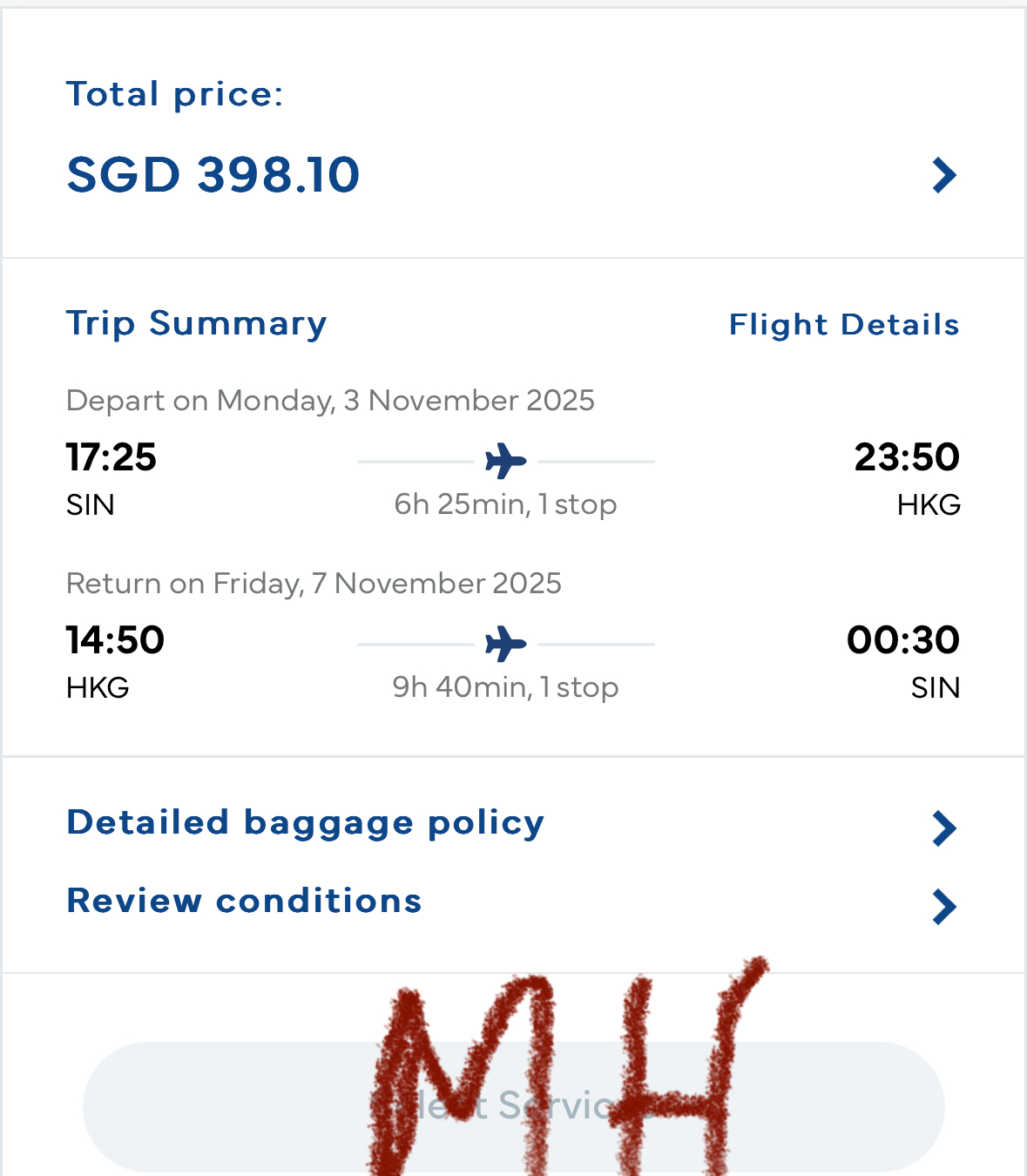Open the Flight Details link
The height and width of the screenshot is (1176, 1027).
click(844, 324)
